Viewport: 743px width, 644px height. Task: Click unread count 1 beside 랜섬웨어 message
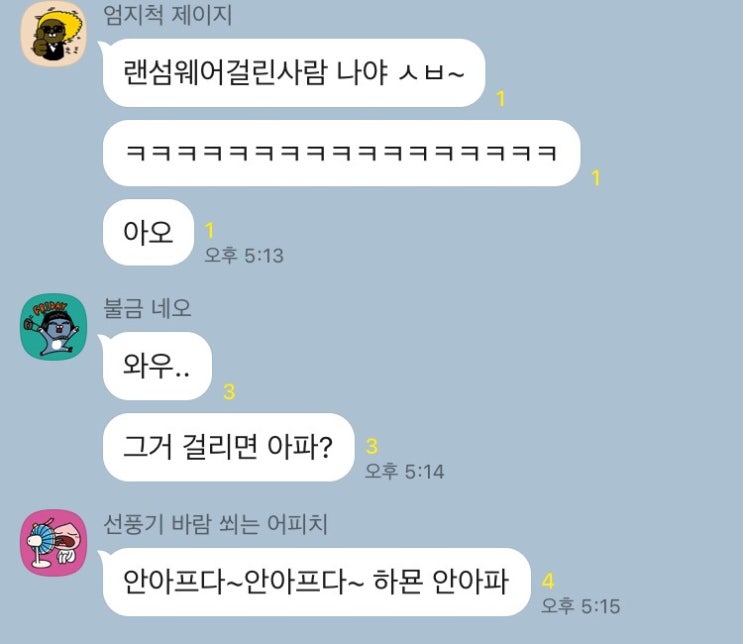tap(500, 99)
